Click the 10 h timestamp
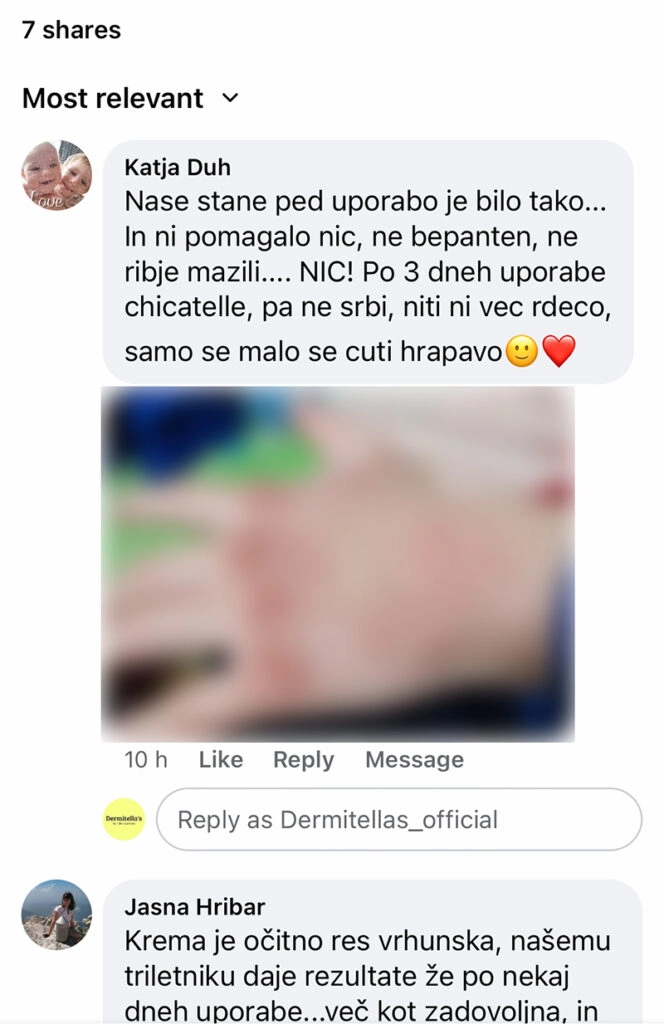The image size is (664, 1024). 146,760
